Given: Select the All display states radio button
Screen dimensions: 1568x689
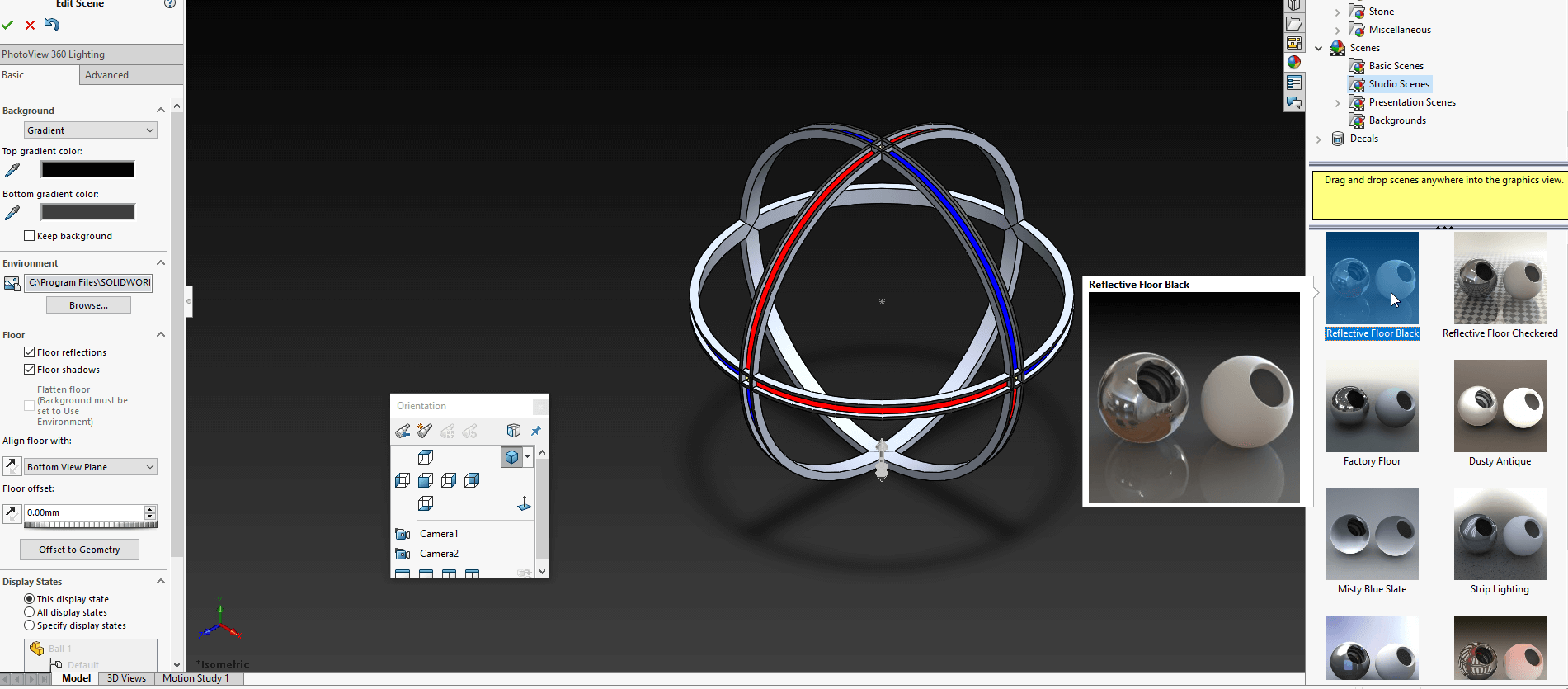Looking at the screenshot, I should coord(30,612).
